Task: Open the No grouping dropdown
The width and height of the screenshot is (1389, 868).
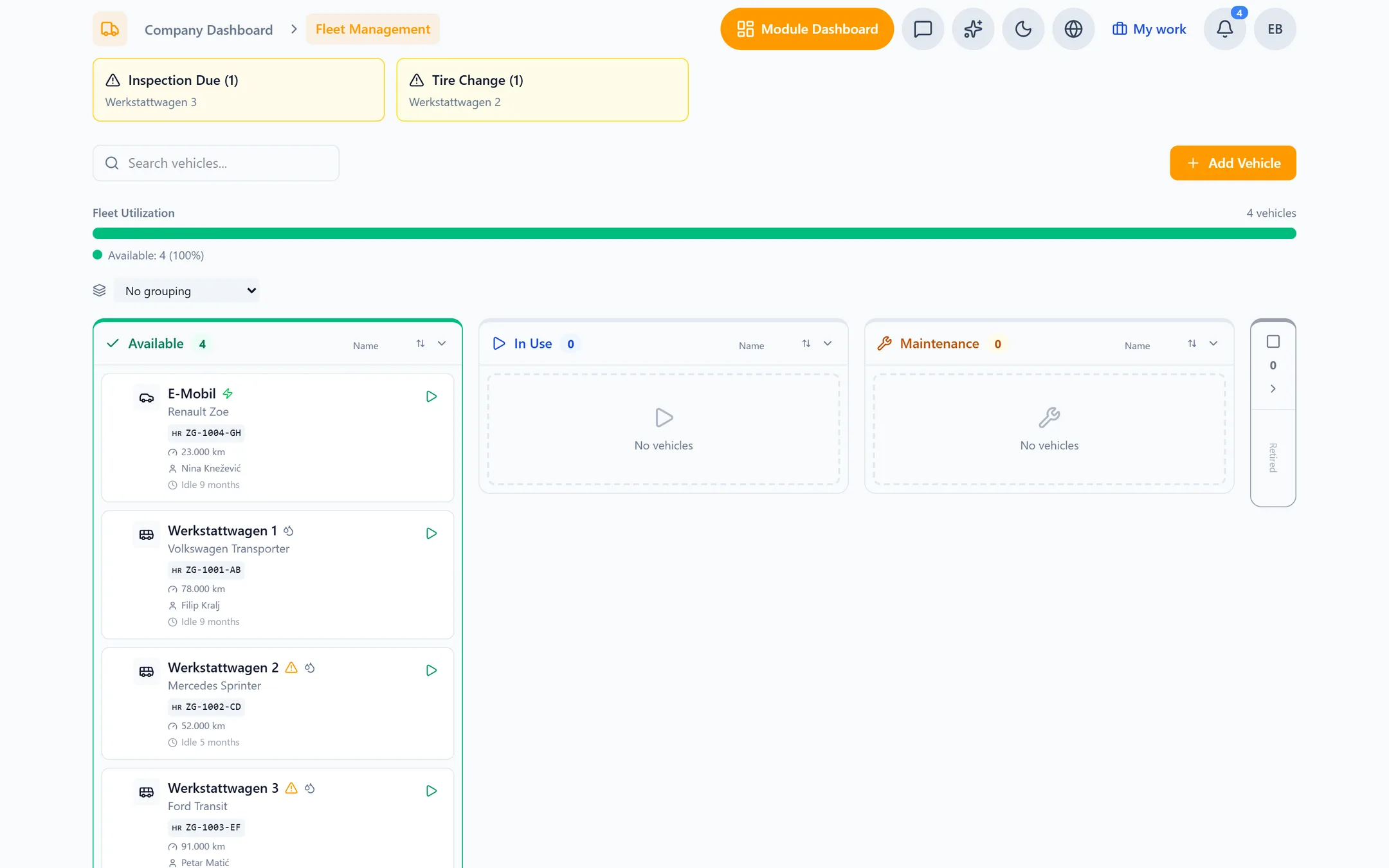Action: tap(187, 291)
